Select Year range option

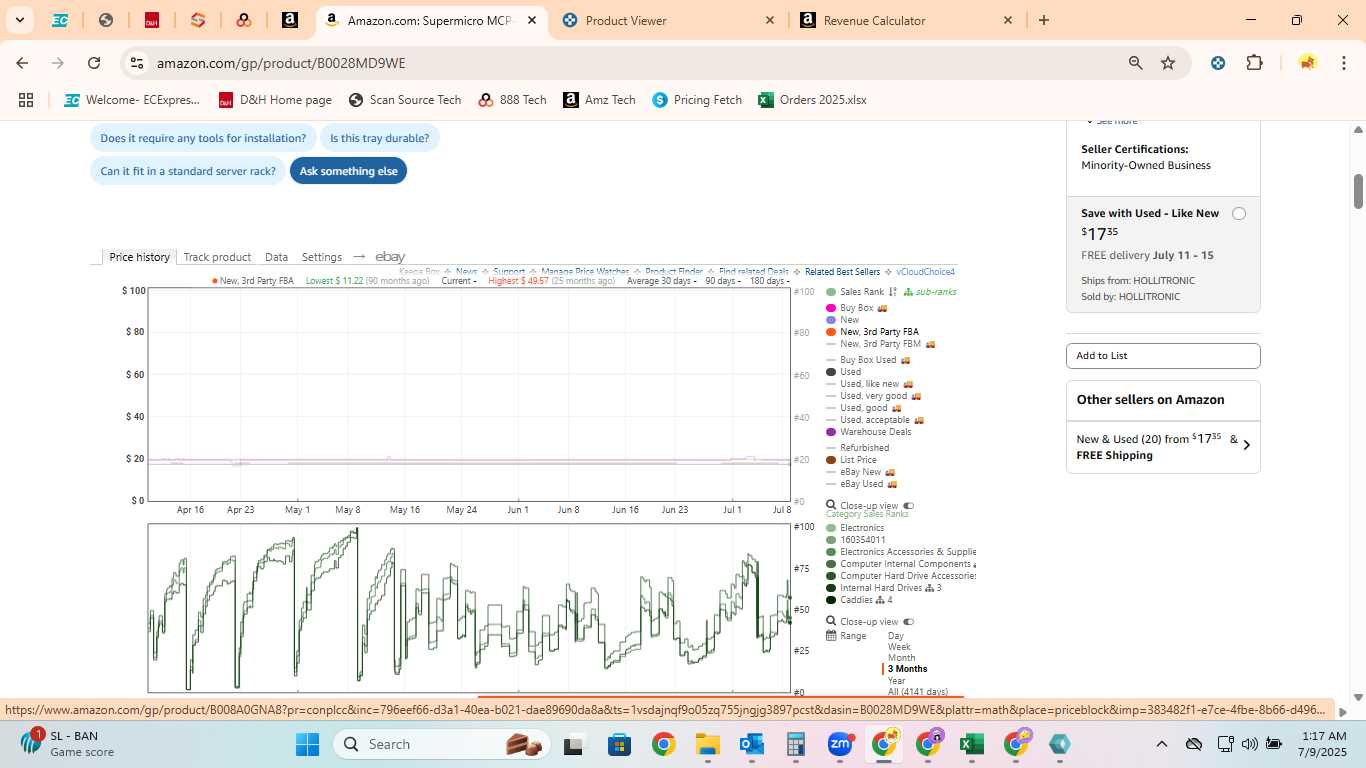point(896,680)
